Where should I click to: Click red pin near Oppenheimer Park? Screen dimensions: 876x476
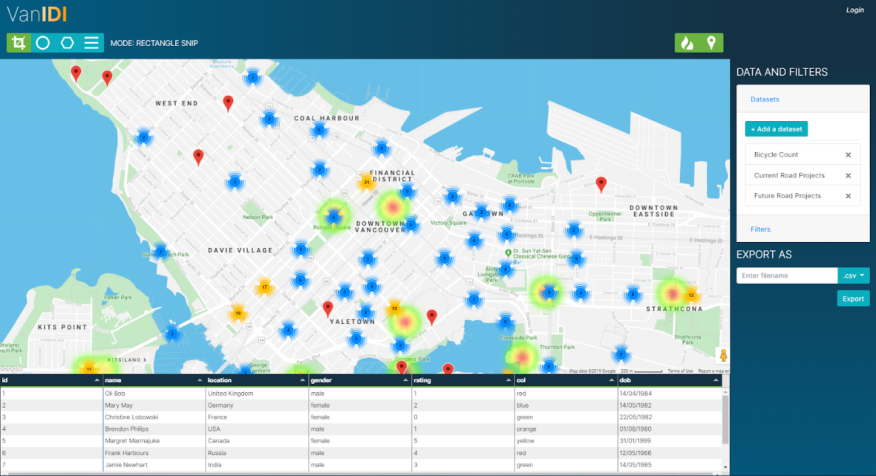(x=601, y=184)
